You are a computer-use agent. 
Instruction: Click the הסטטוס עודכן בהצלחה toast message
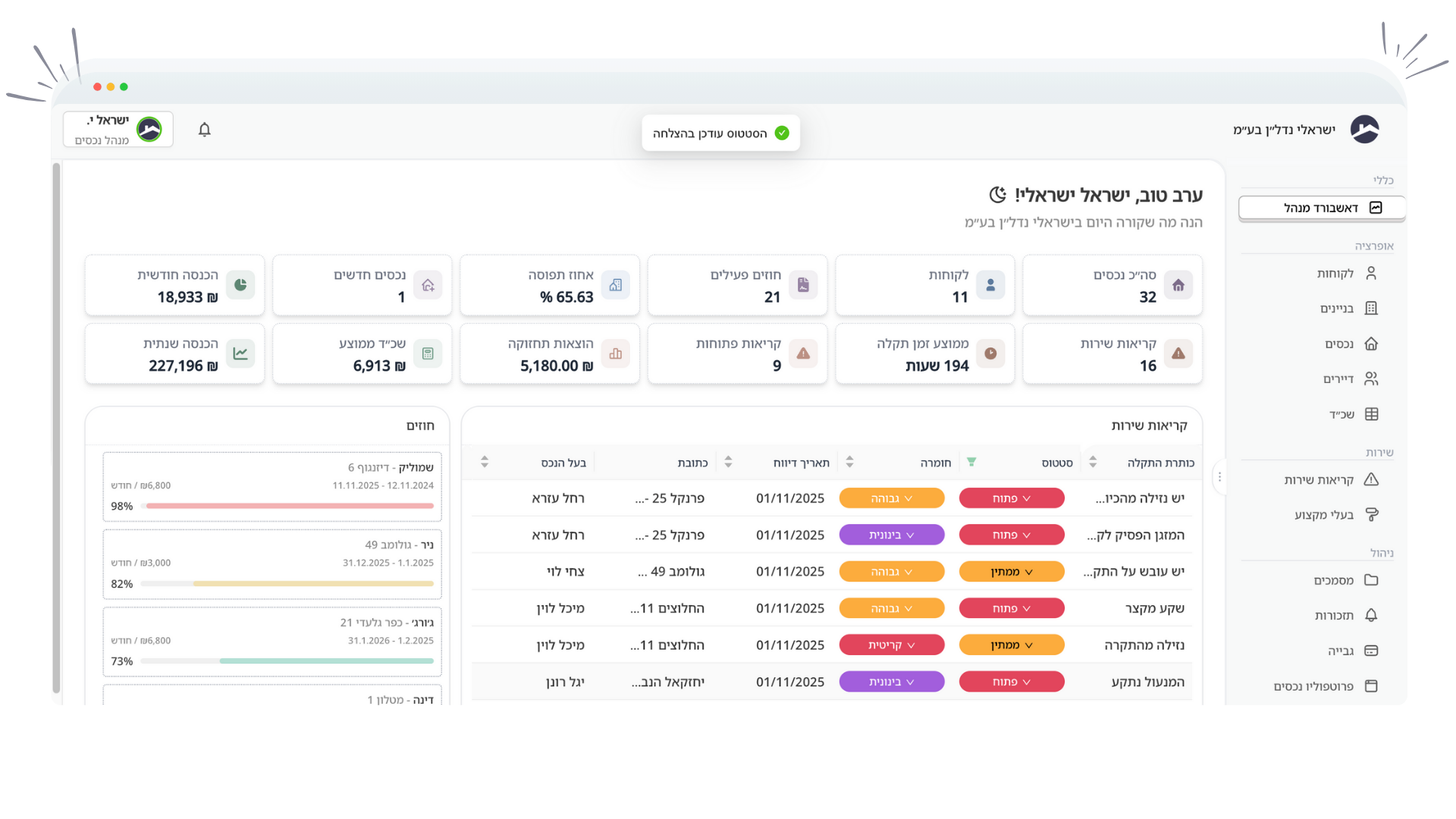tap(720, 133)
